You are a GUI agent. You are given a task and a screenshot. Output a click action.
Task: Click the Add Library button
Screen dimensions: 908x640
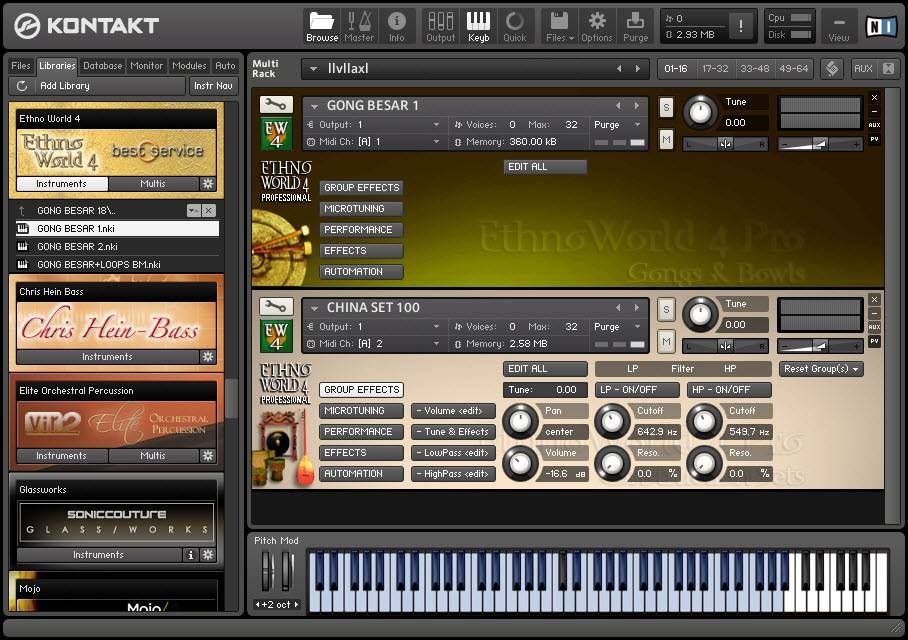click(64, 86)
